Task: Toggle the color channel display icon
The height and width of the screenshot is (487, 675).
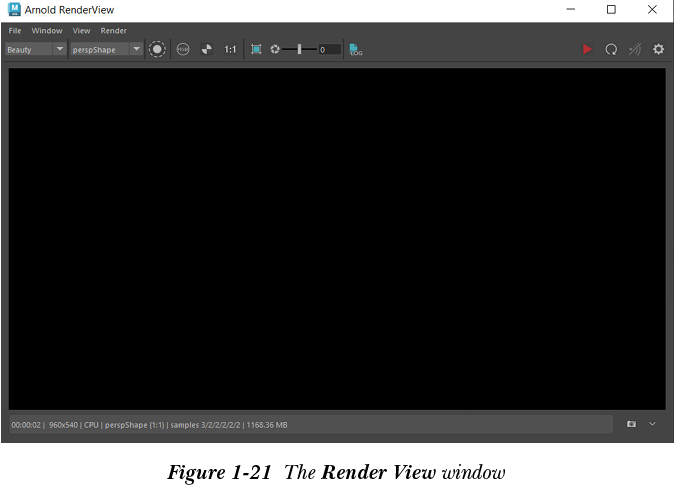Action: click(157, 49)
